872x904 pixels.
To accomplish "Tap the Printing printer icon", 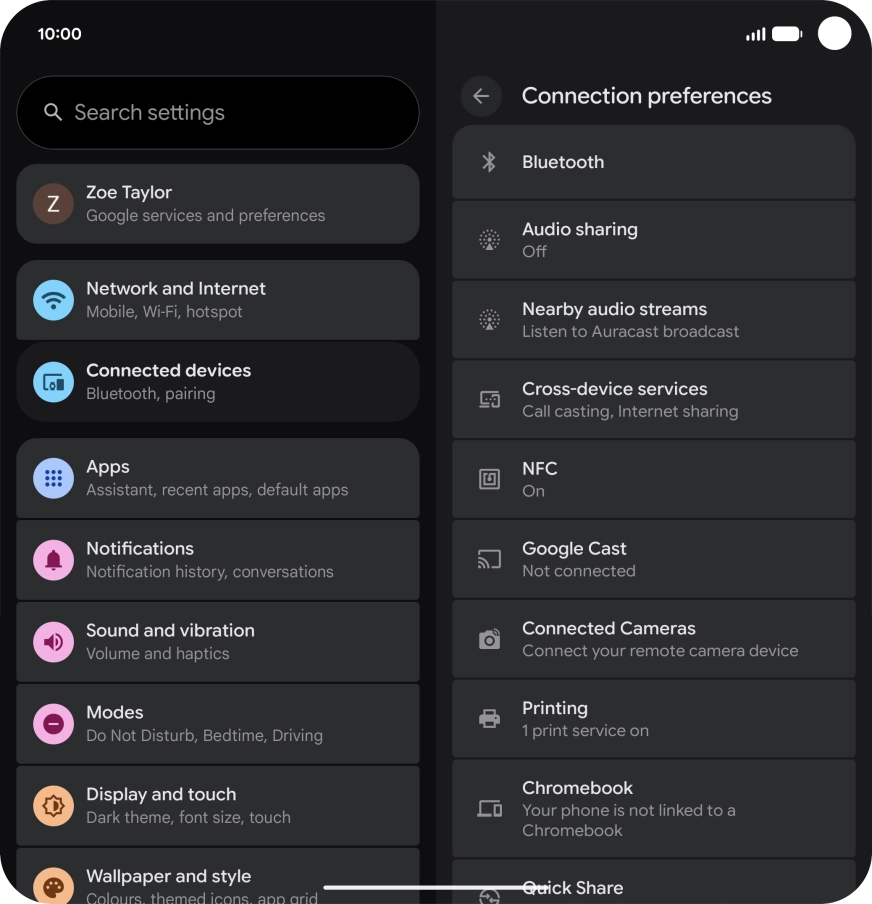I will click(x=489, y=719).
